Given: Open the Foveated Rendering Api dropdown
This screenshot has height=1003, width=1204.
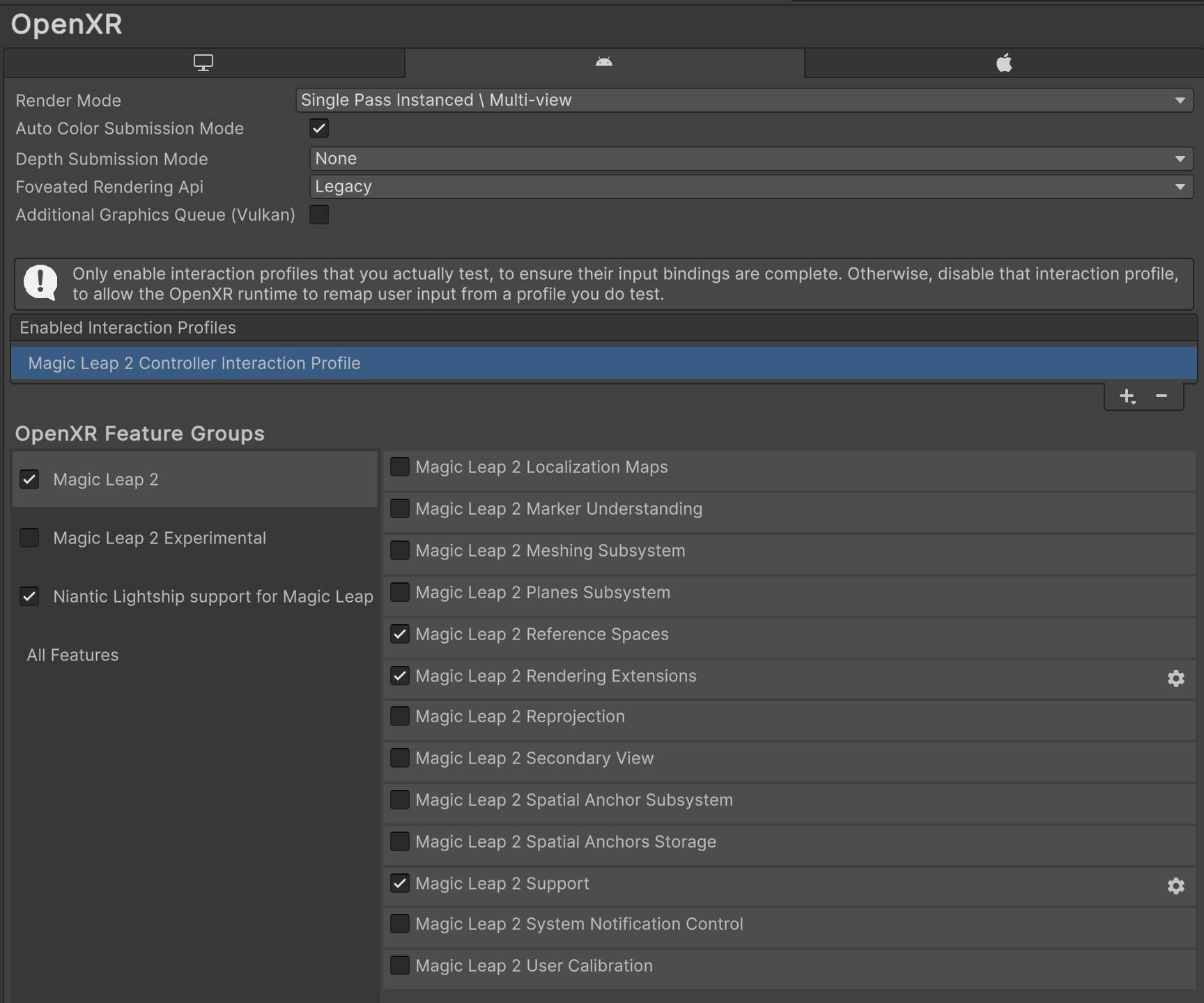Looking at the screenshot, I should 751,187.
